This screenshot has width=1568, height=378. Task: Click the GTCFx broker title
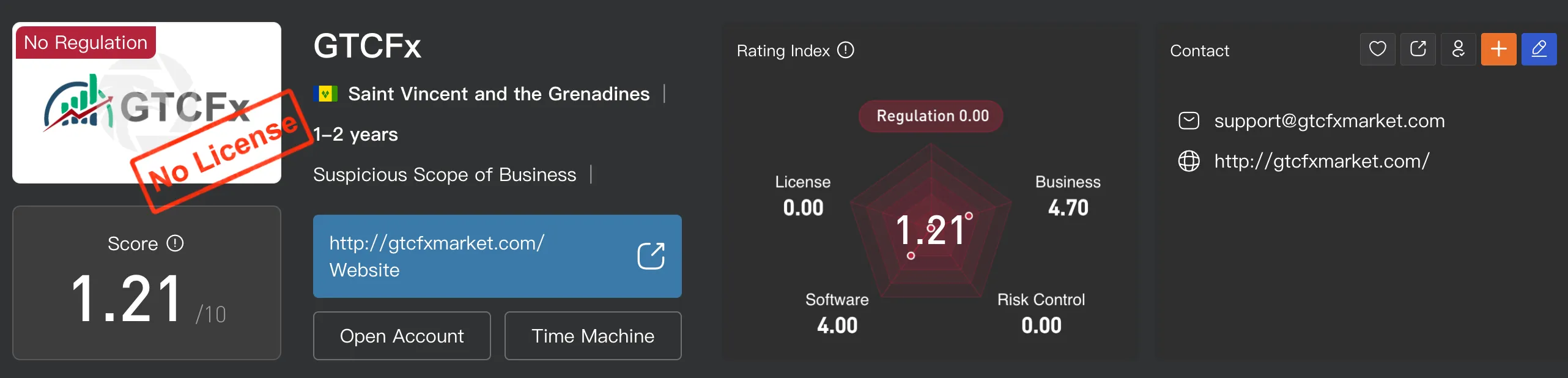pyautogui.click(x=367, y=46)
